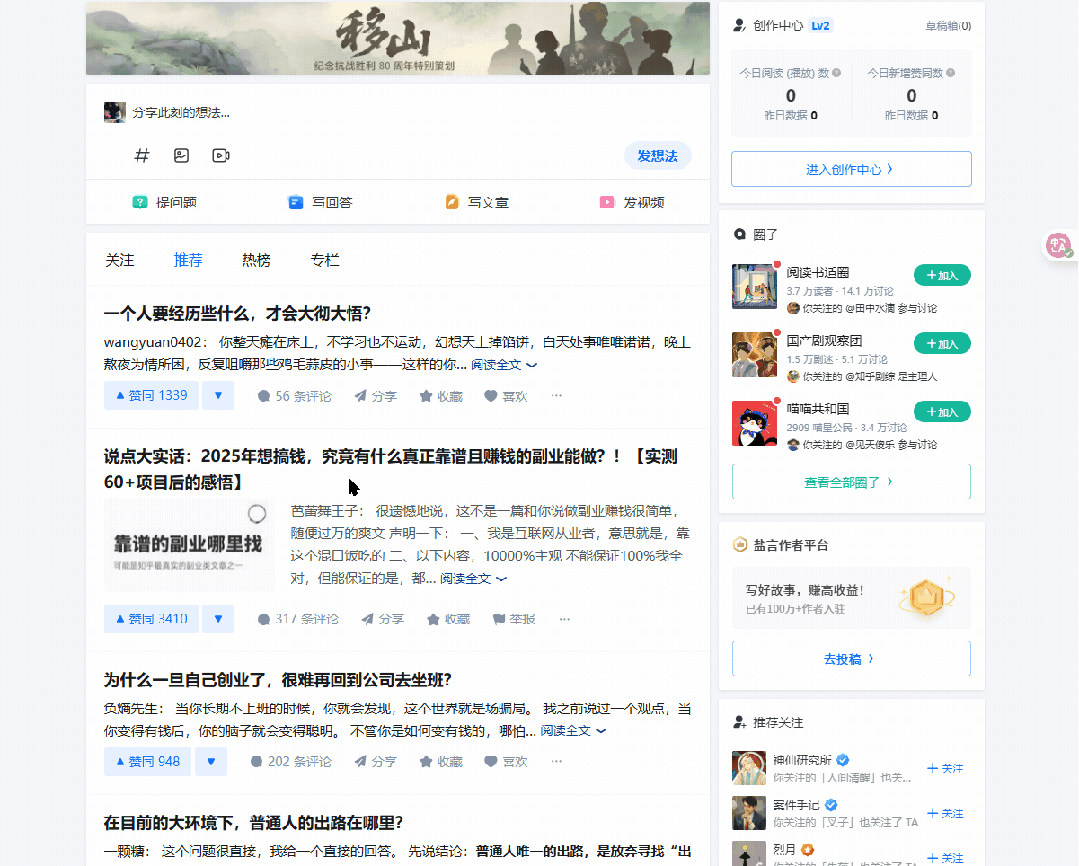Open question 在目前的大环境下，普通人的出路在哪里?
1079x866 pixels.
coord(253,823)
